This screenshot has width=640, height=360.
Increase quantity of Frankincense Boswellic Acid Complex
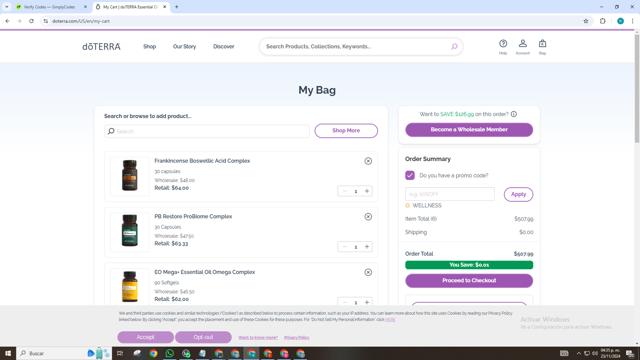(367, 191)
